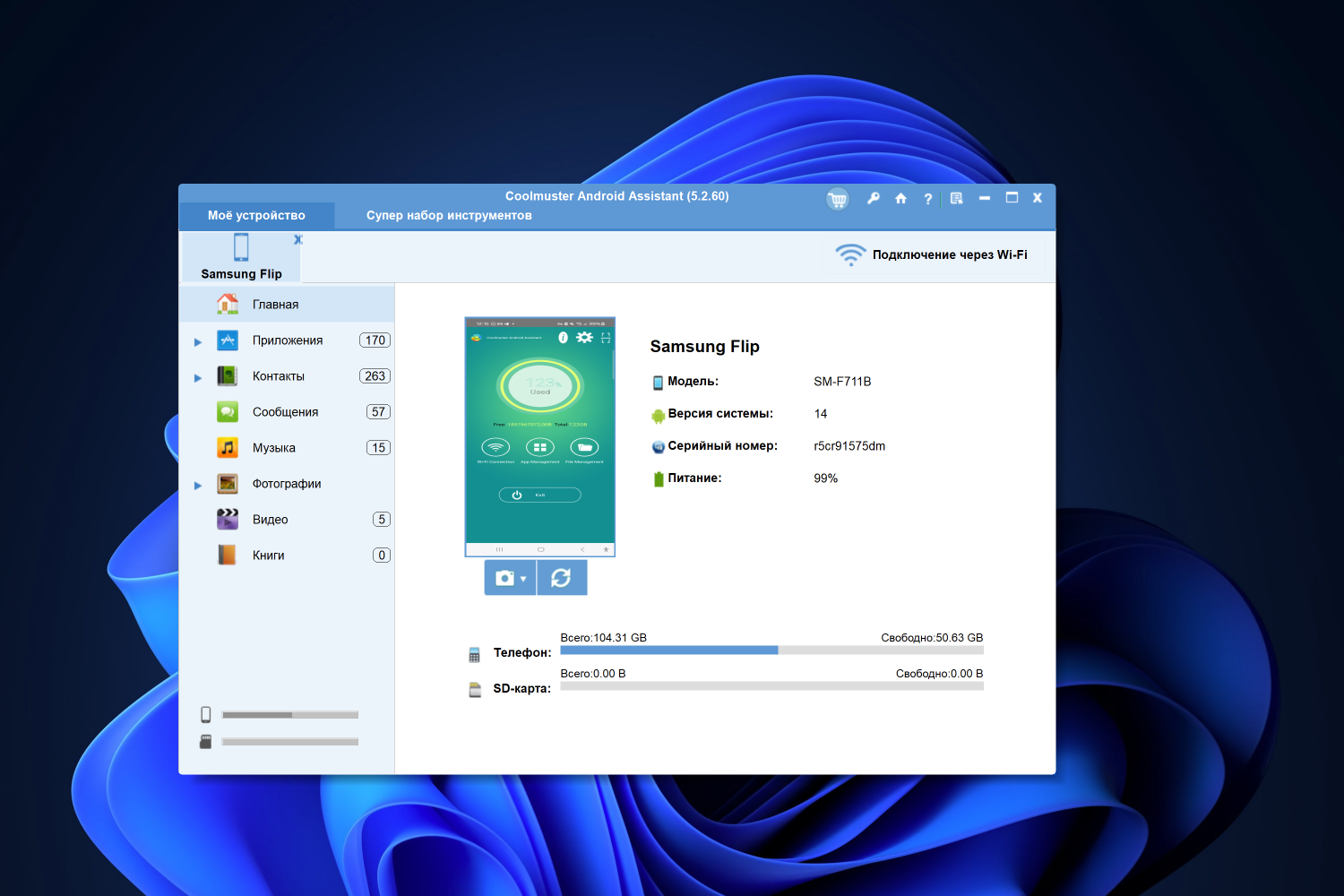Open Фотографии via its picture frame icon
1344x896 pixels.
coord(228,484)
